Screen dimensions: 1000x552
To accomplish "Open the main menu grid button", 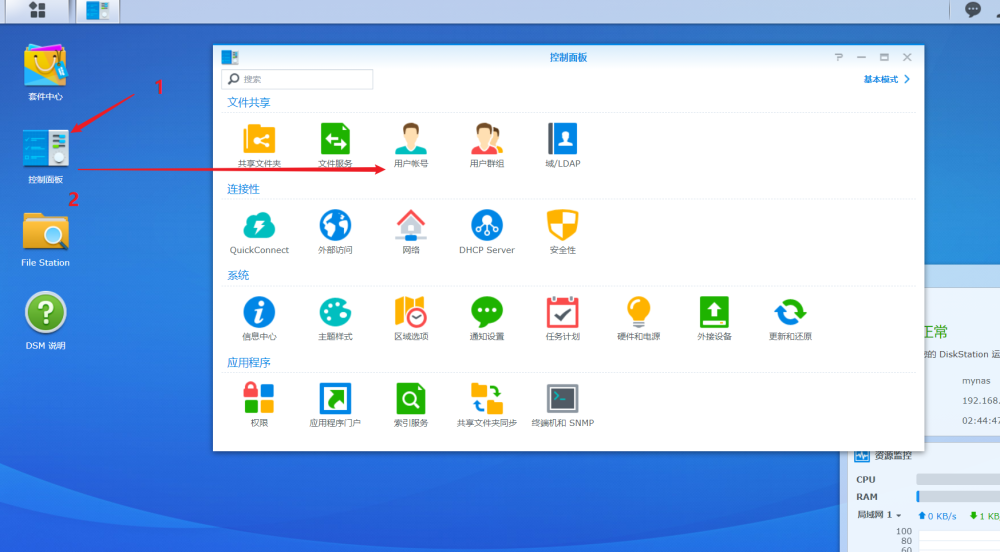I will (x=38, y=10).
